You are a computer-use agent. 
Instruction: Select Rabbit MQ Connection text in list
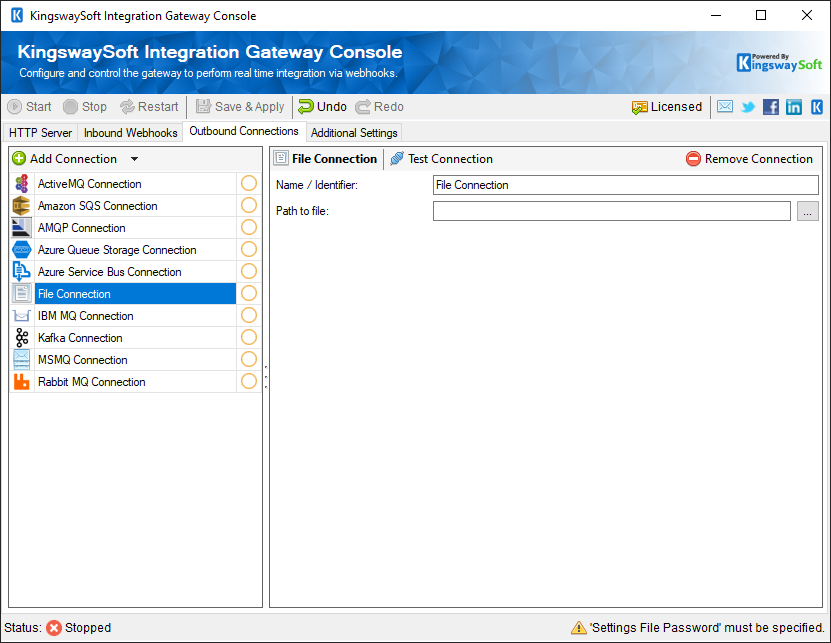pos(92,382)
